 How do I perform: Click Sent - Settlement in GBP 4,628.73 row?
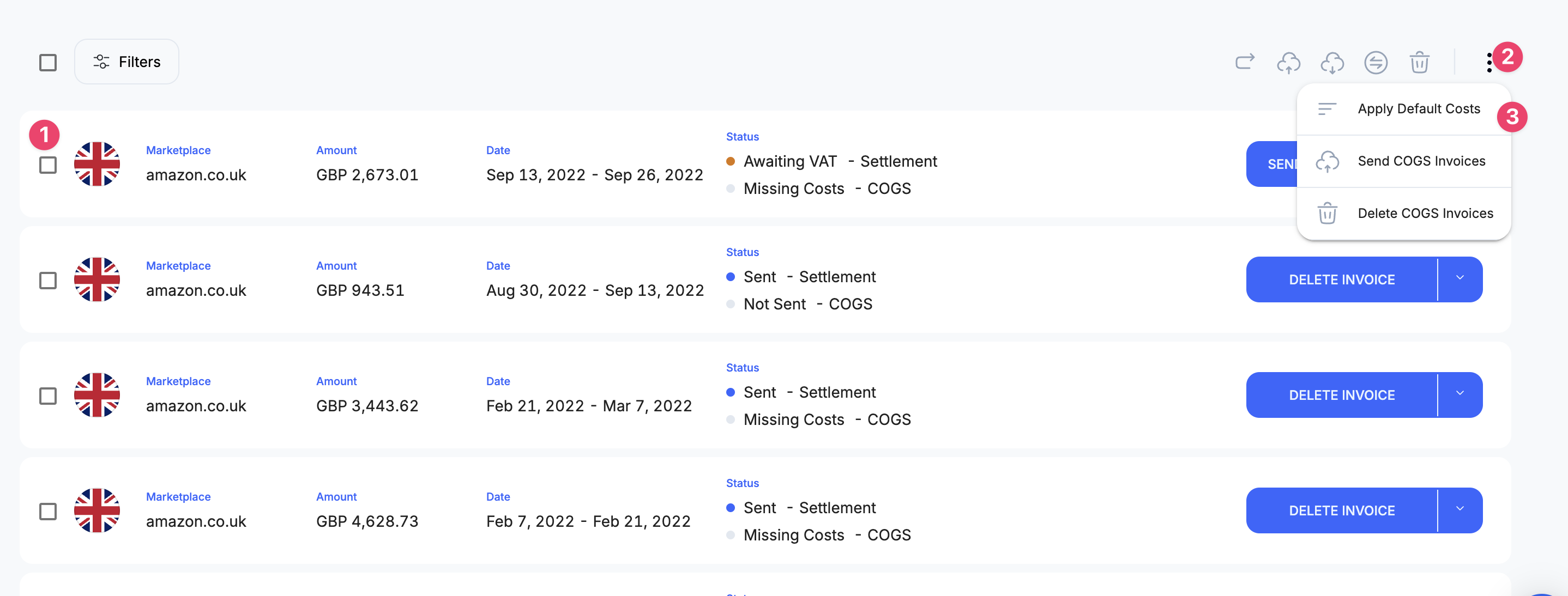pos(801,508)
